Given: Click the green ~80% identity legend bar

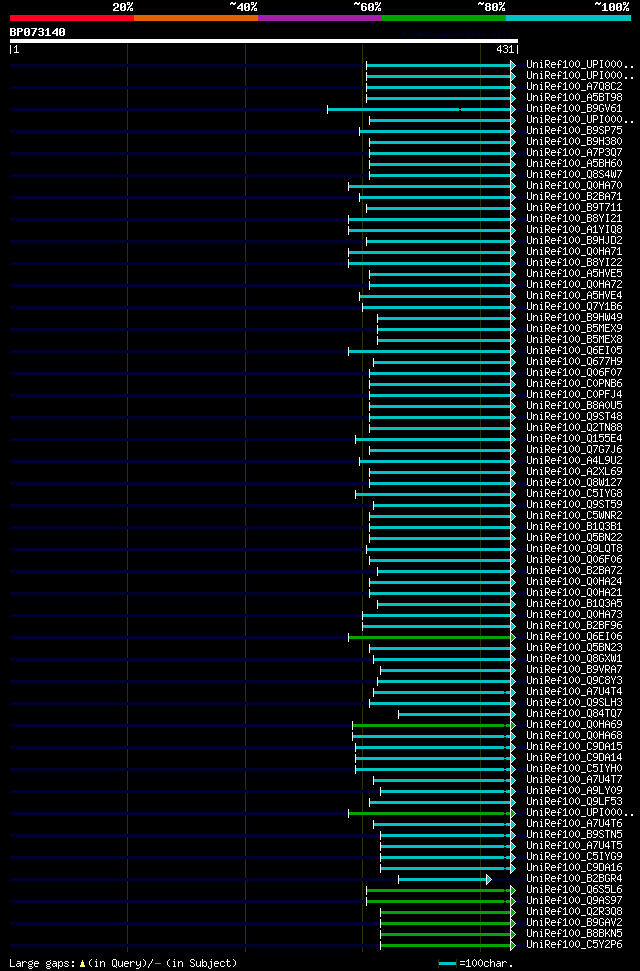Looking at the screenshot, I should tap(444, 18).
